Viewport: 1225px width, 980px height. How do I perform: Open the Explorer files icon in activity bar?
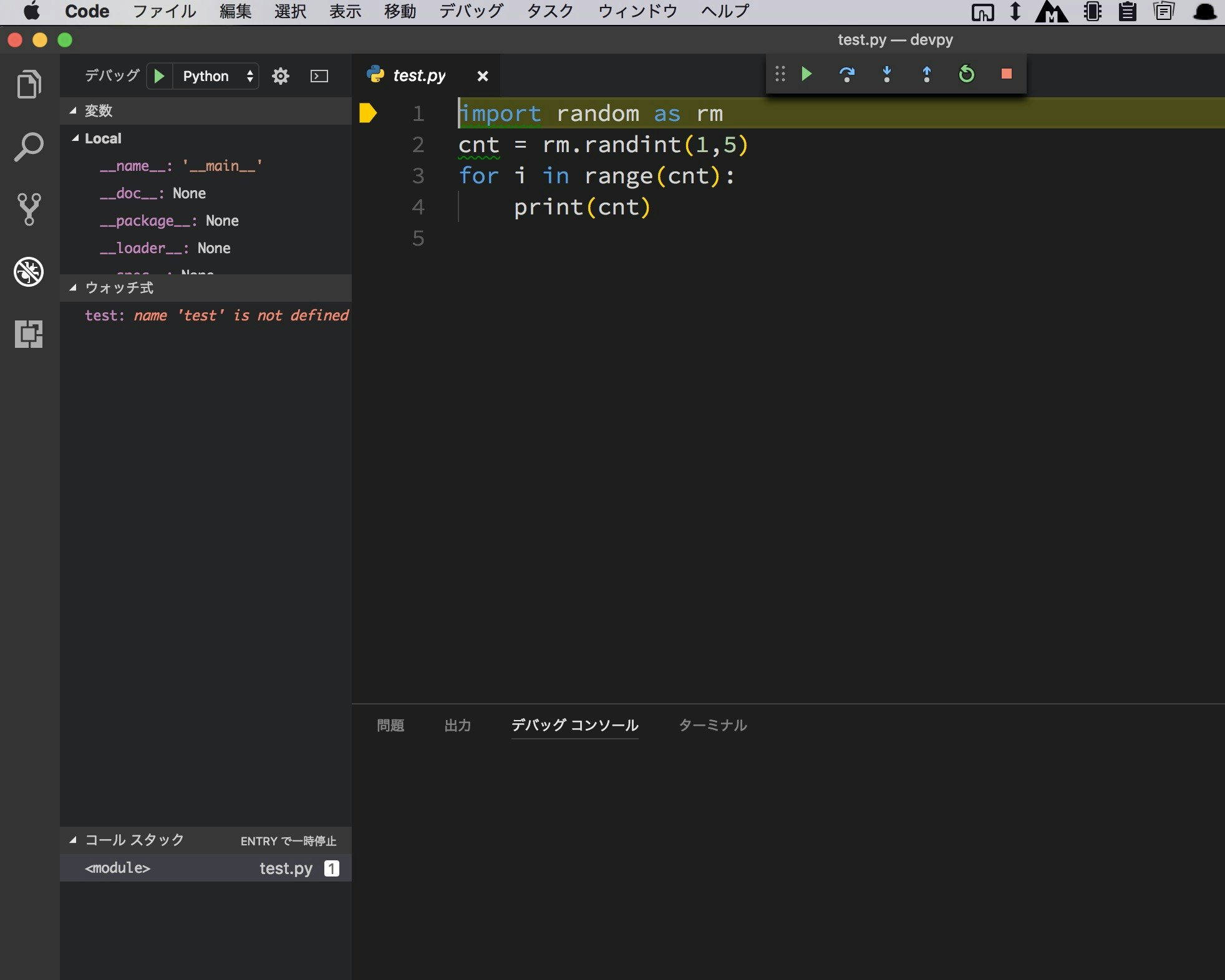click(x=29, y=84)
